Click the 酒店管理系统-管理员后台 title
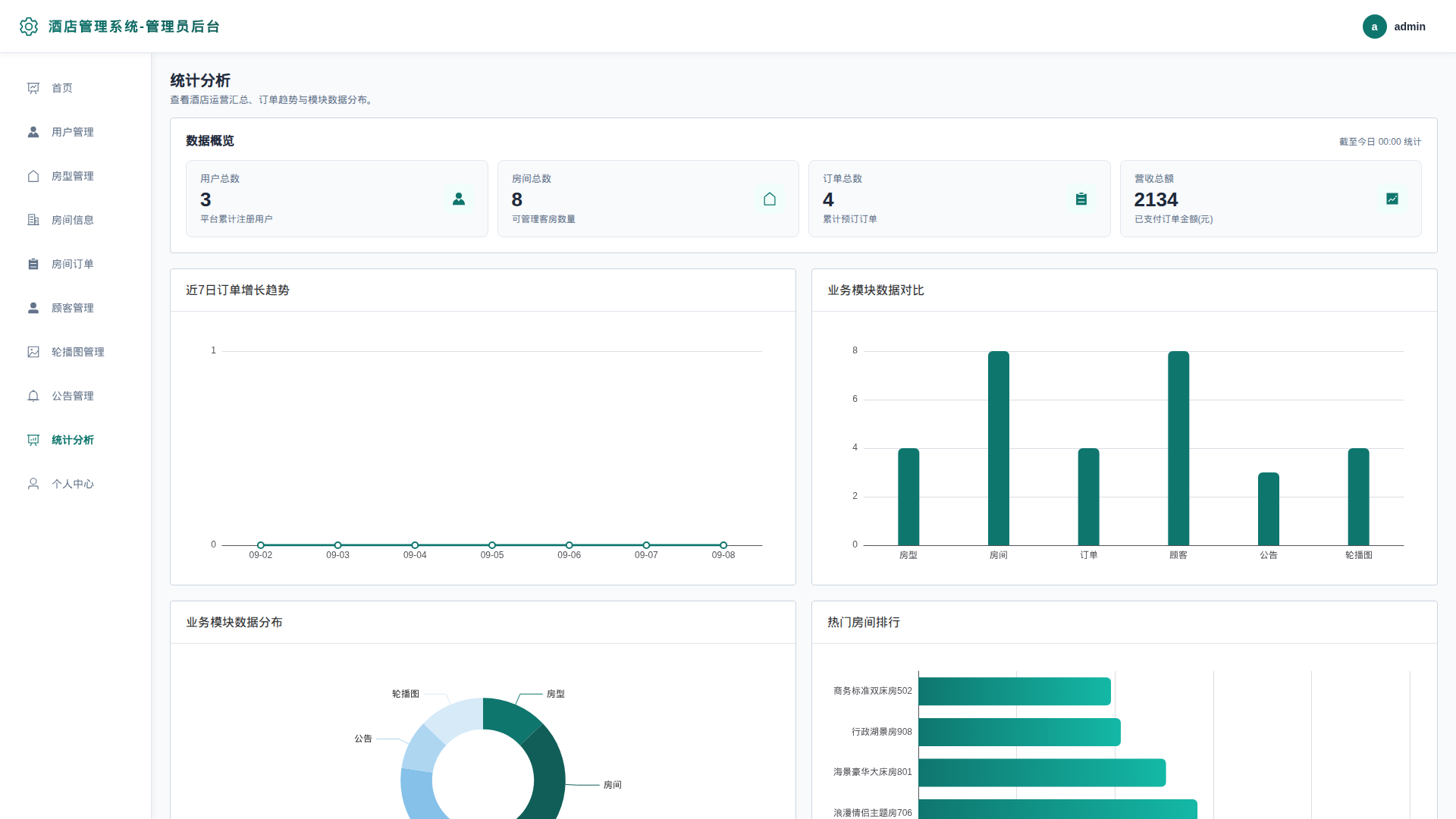The height and width of the screenshot is (819, 1456). pos(134,27)
